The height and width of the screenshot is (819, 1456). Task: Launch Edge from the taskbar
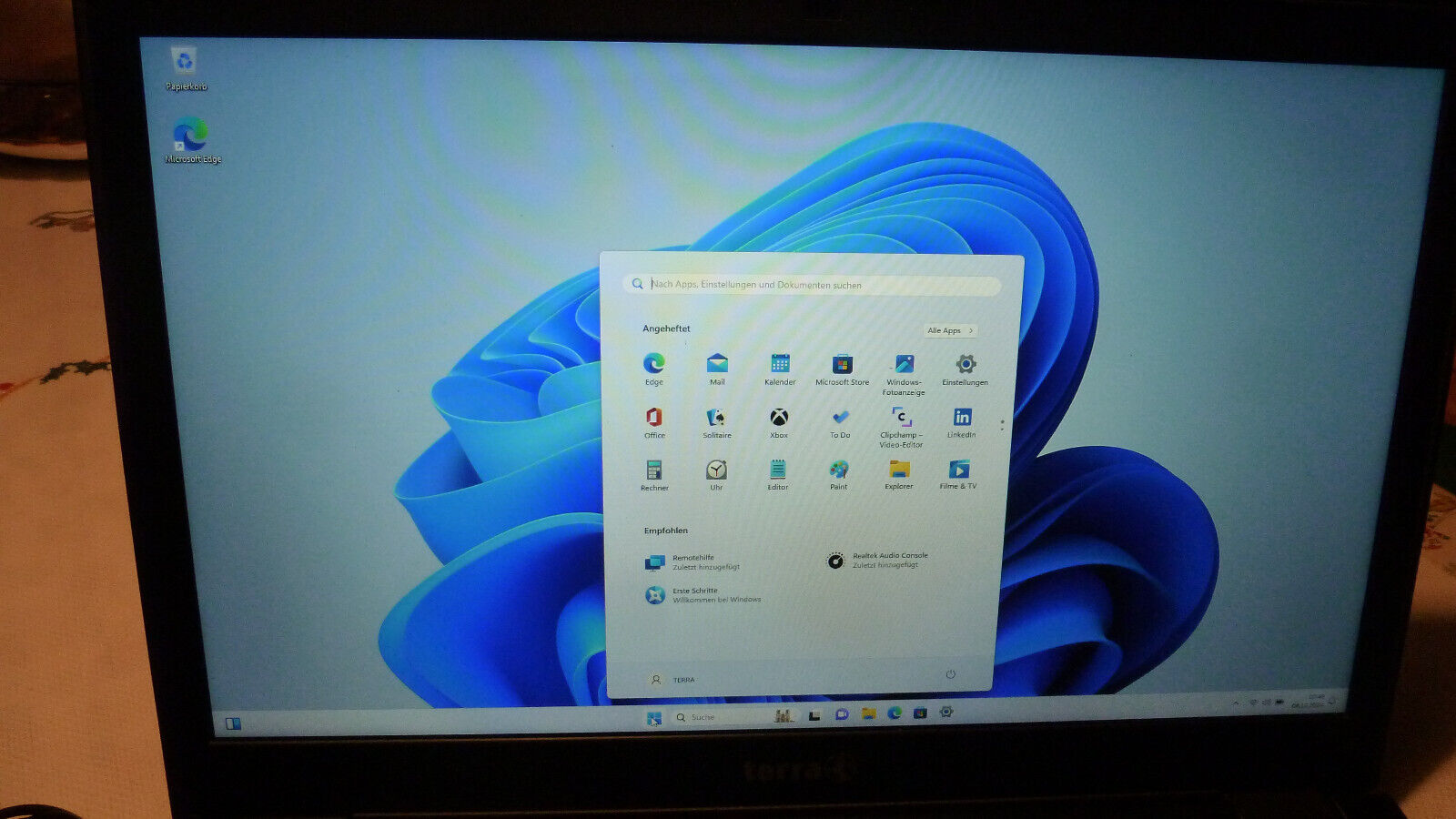pos(895,713)
